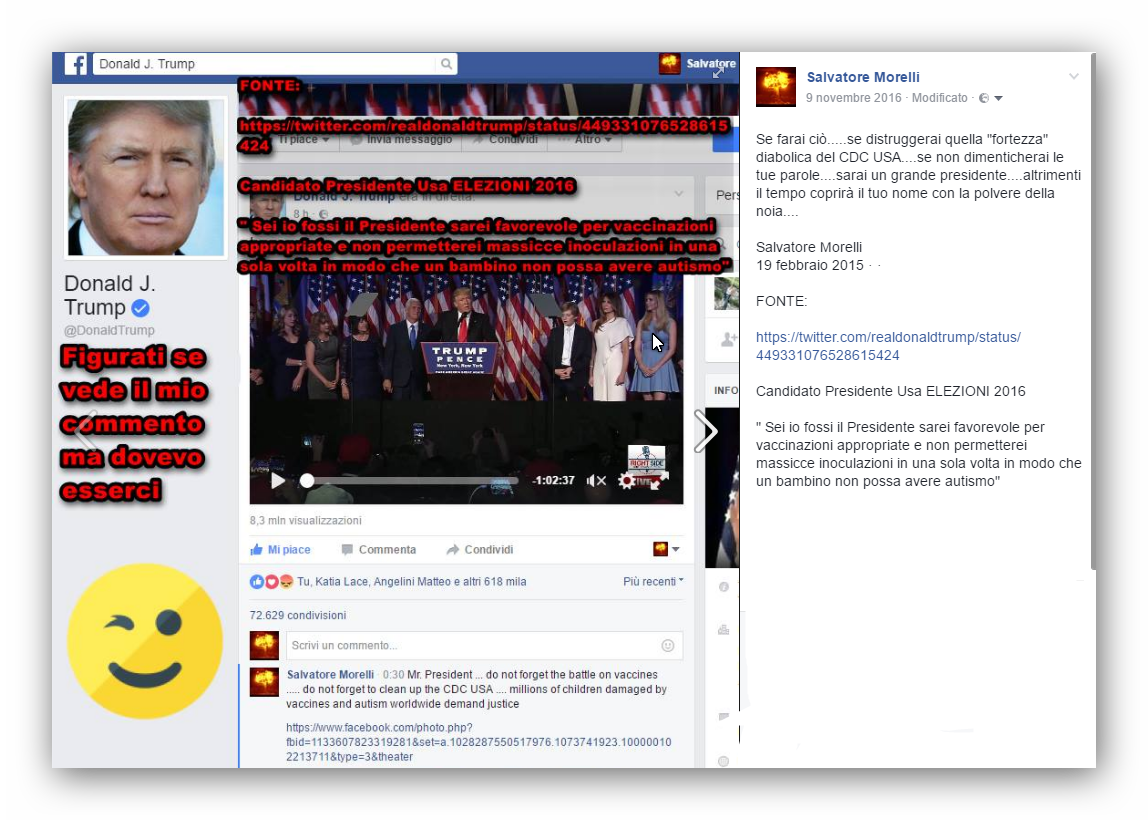Screen dimensions: 1148x820
Task: Open the facebook.com/photo.php link in the comment
Action: click(479, 742)
